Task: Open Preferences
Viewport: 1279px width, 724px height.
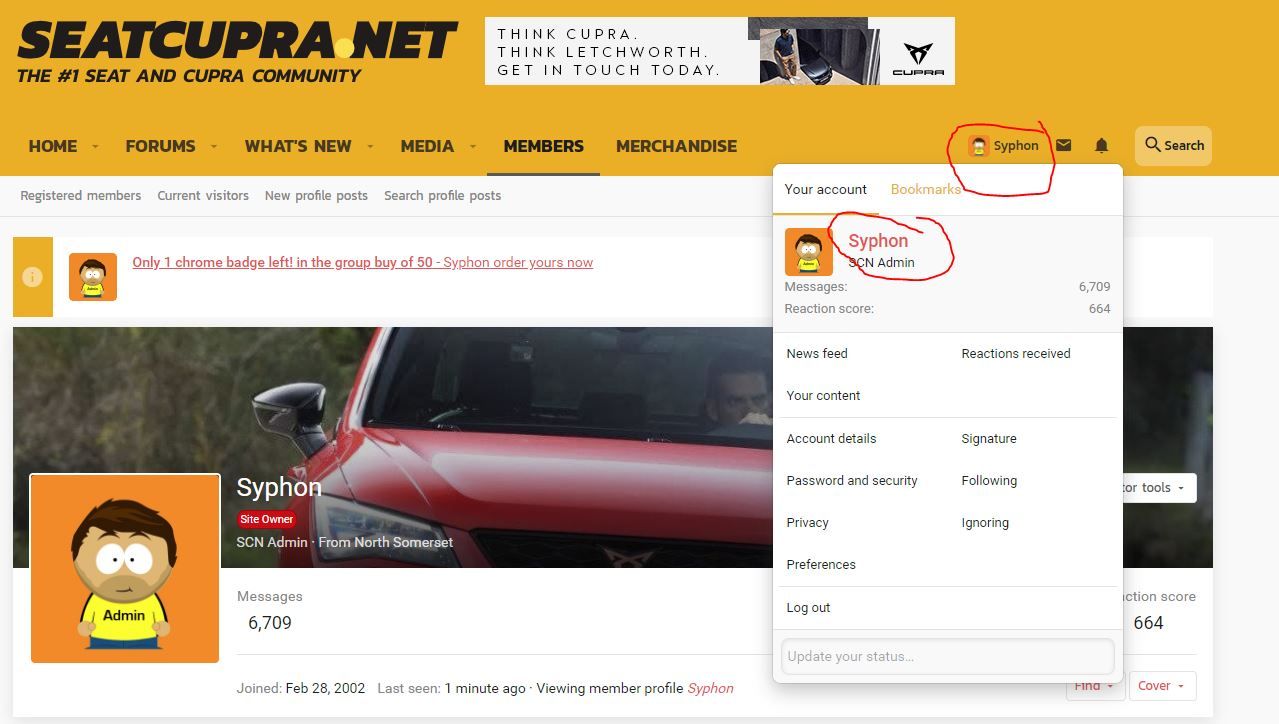Action: [821, 565]
